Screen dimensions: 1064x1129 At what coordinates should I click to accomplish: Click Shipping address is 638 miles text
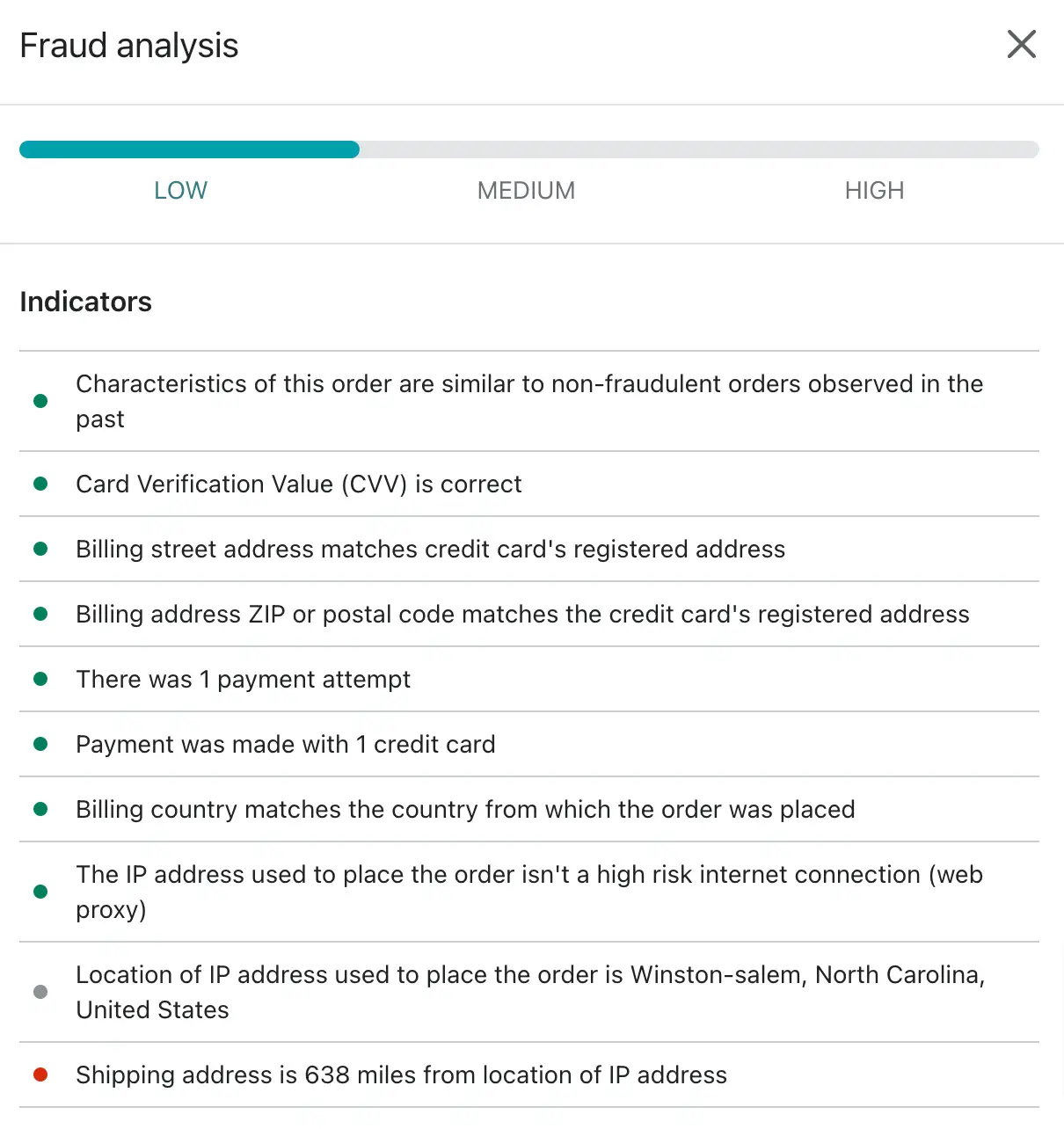401,1074
